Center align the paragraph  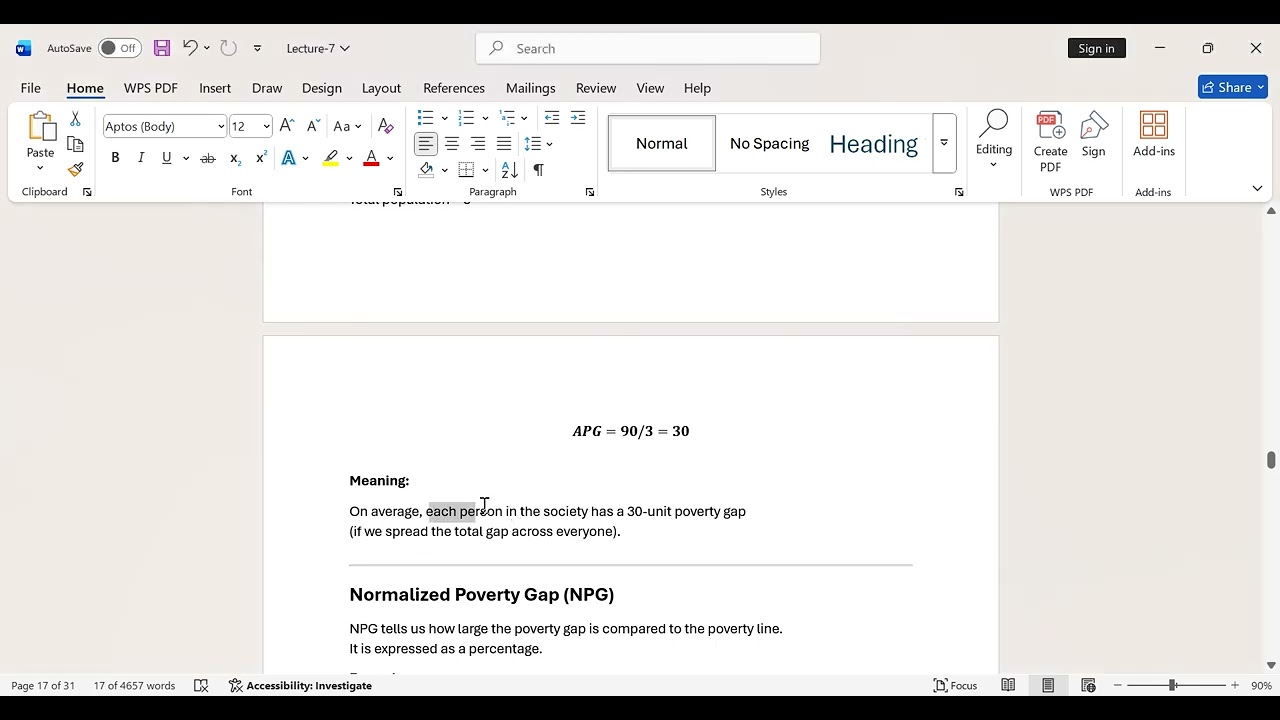452,144
